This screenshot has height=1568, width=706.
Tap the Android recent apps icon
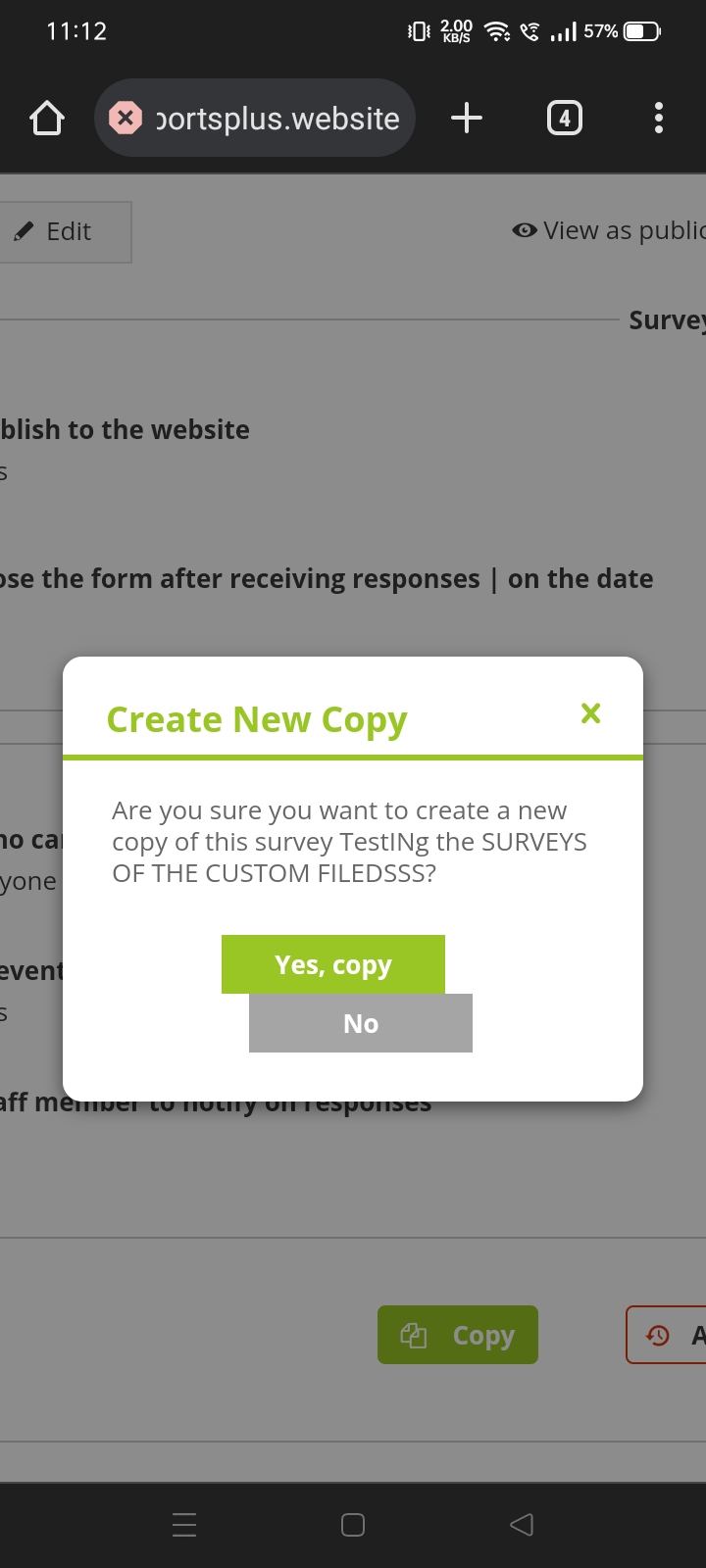(184, 1525)
